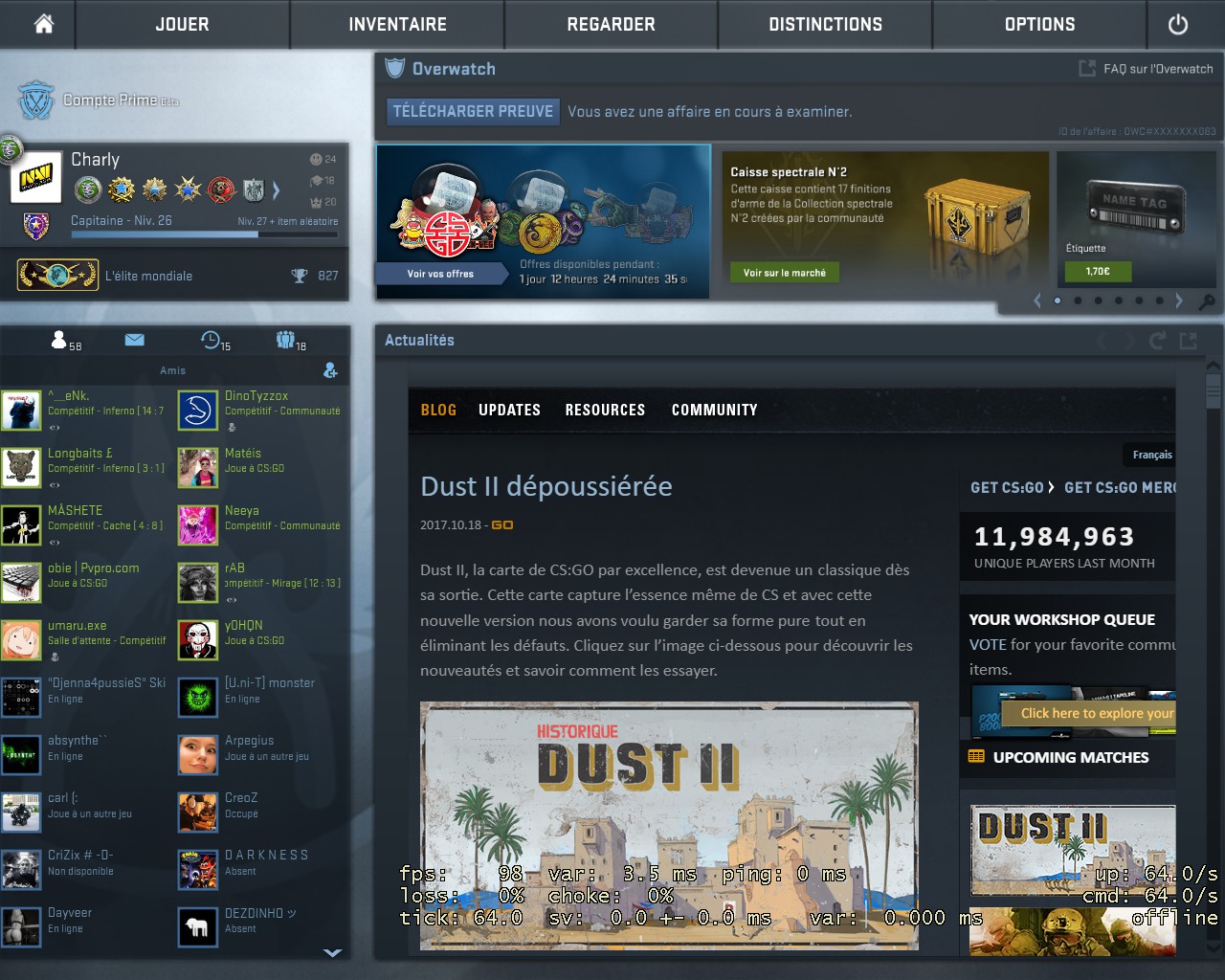Click Arpegius's avatar icon
This screenshot has height=980, width=1225.
point(198,755)
